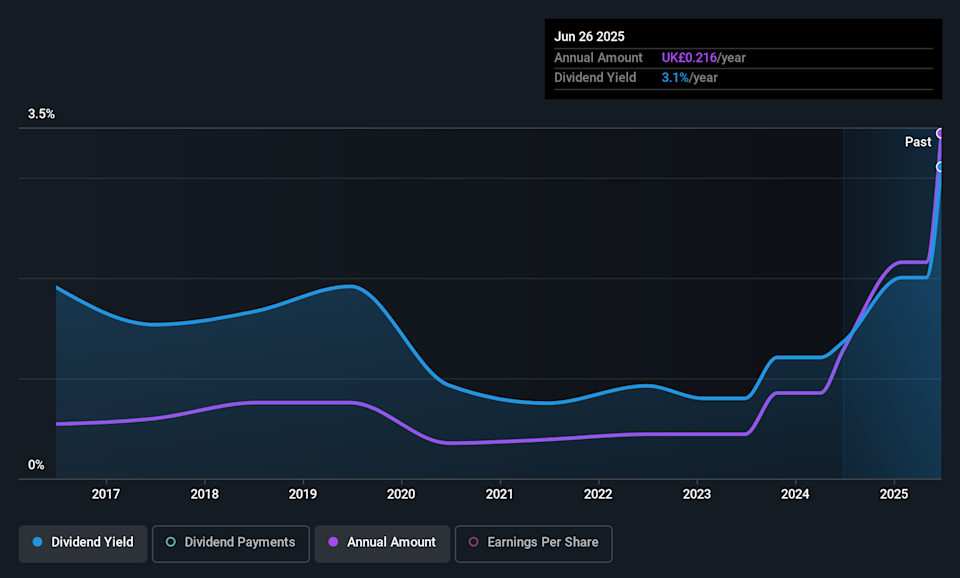Screen dimensions: 960x578
Task: Select the blue end marker on Dividend Yield line
Action: point(940,167)
